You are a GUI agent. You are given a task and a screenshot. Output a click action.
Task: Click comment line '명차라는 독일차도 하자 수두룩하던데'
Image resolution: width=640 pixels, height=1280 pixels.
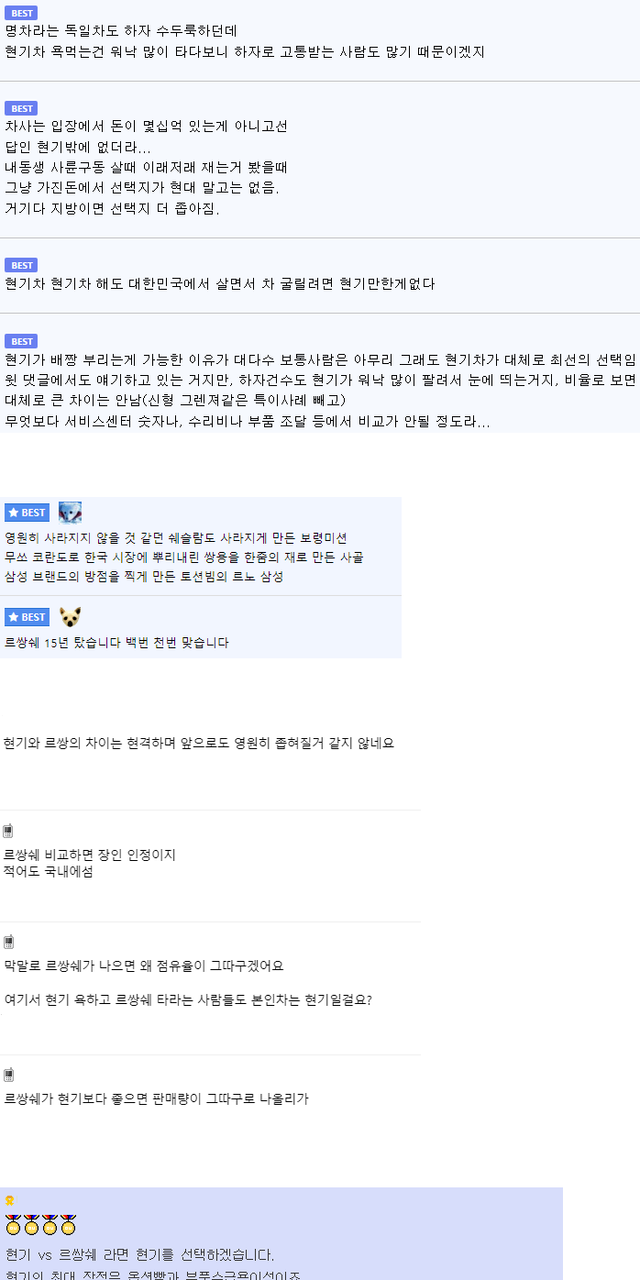120,31
